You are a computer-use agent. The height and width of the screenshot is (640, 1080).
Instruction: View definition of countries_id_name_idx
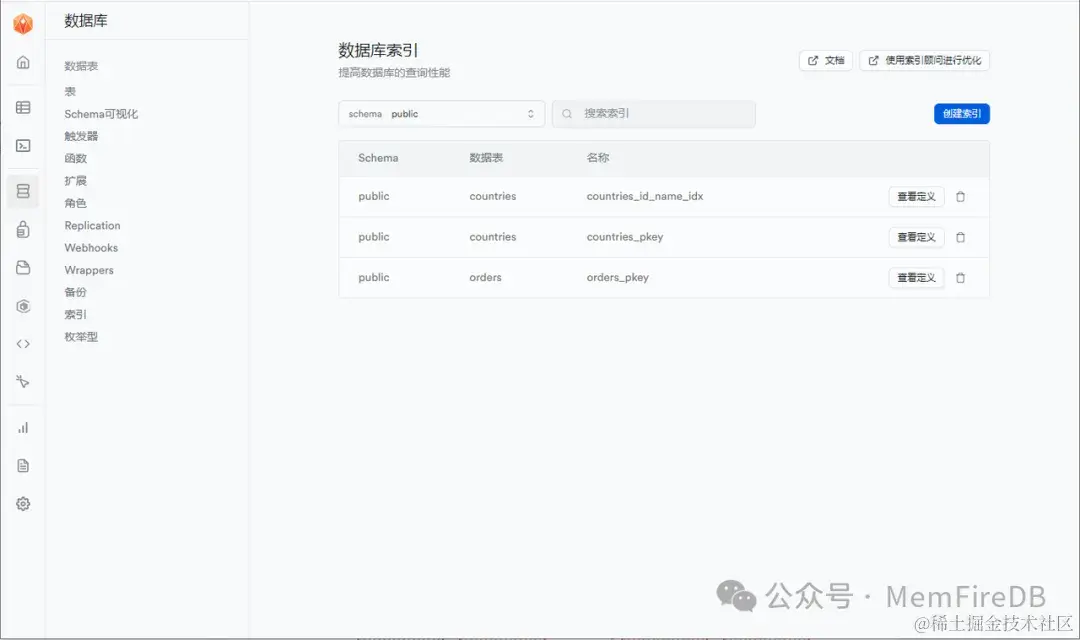coord(916,196)
